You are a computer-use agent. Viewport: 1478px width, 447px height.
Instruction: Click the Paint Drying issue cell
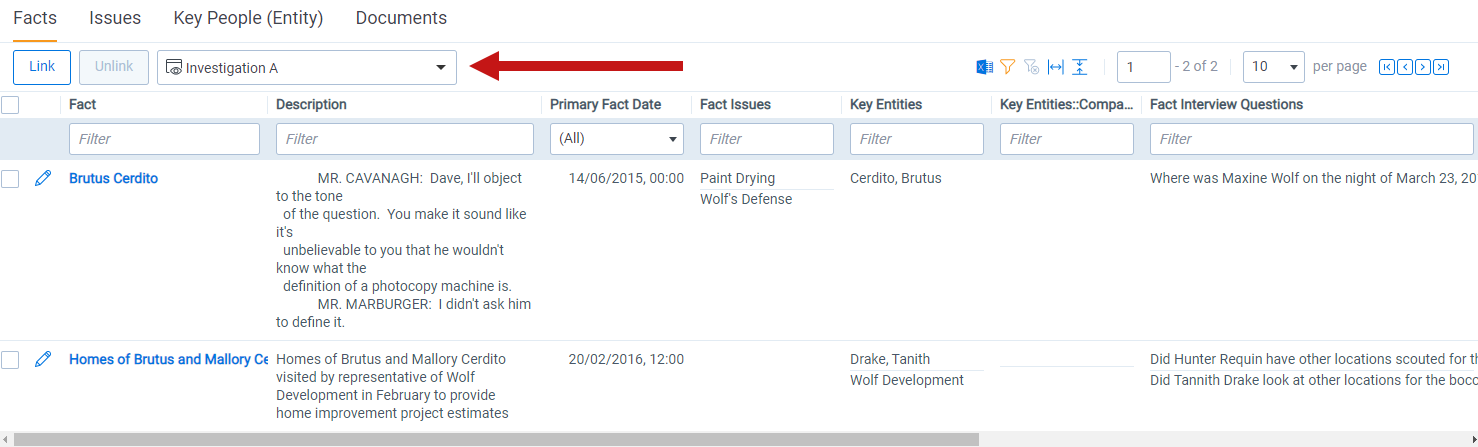pyautogui.click(x=737, y=178)
